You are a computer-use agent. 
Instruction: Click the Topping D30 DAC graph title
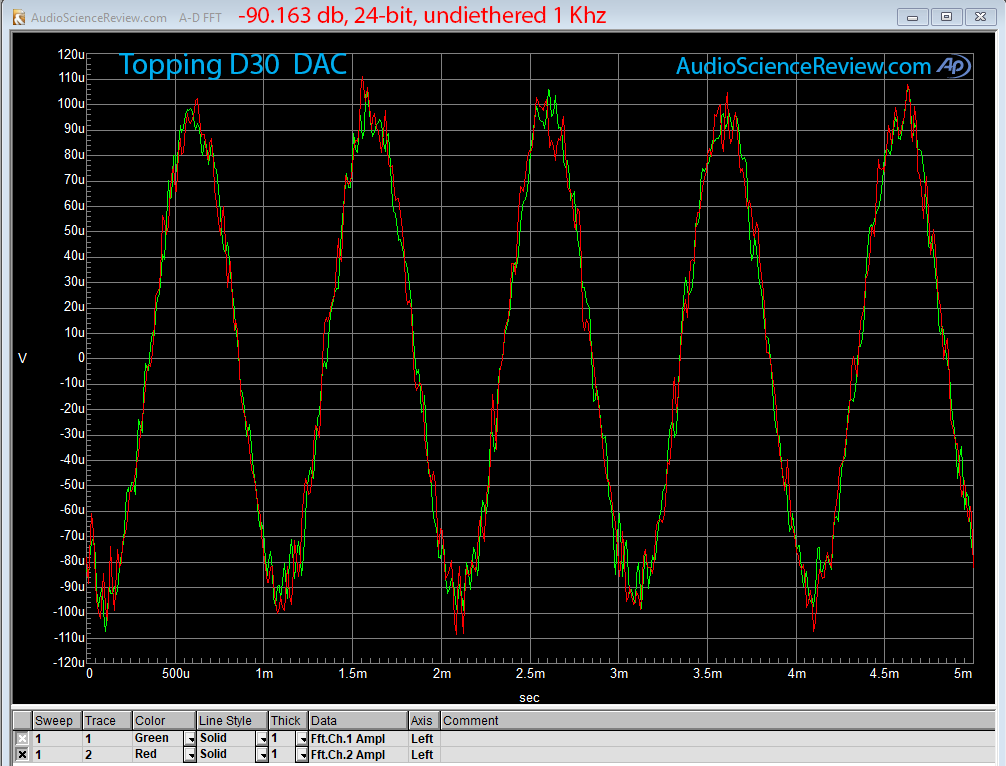click(233, 65)
